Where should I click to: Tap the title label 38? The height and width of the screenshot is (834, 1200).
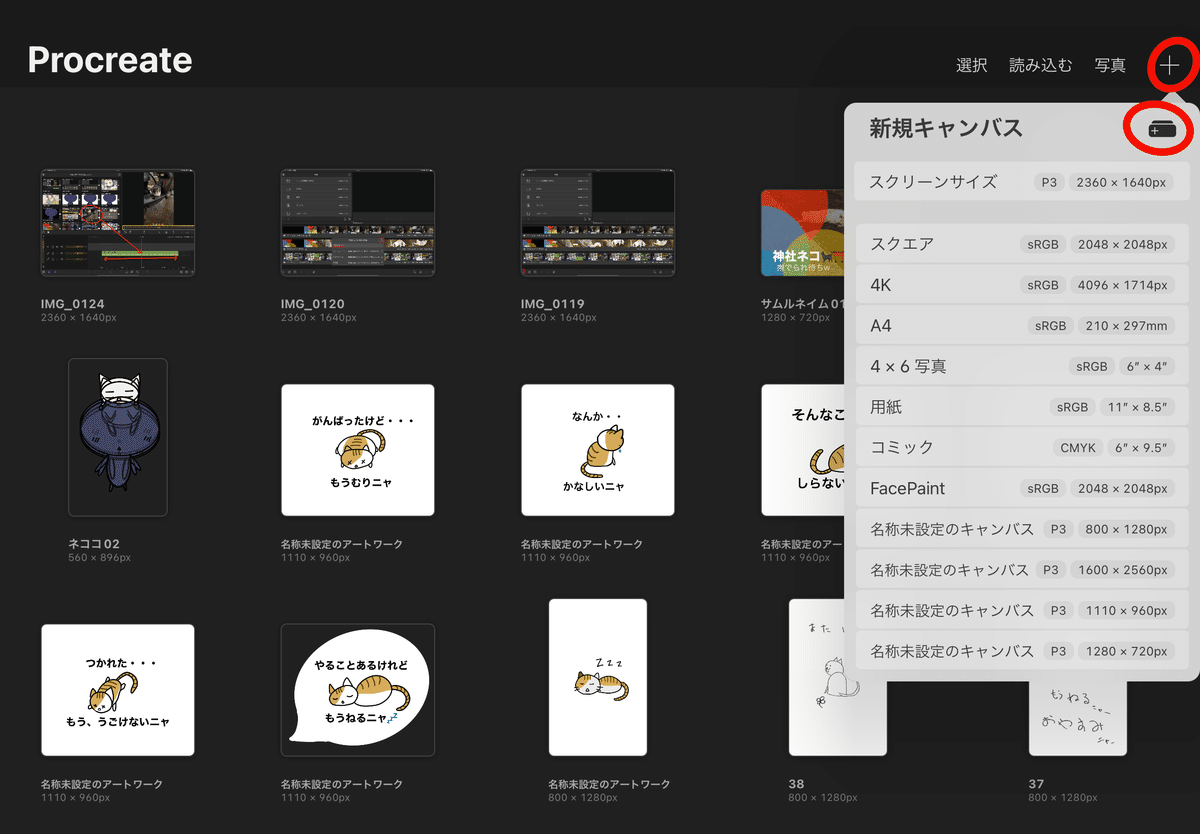(x=797, y=784)
